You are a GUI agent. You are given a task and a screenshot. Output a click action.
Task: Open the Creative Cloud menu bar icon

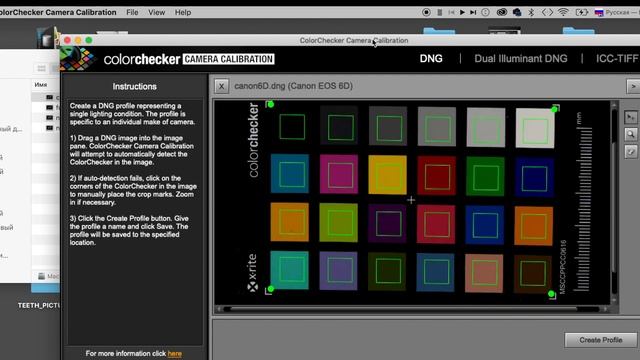point(502,12)
